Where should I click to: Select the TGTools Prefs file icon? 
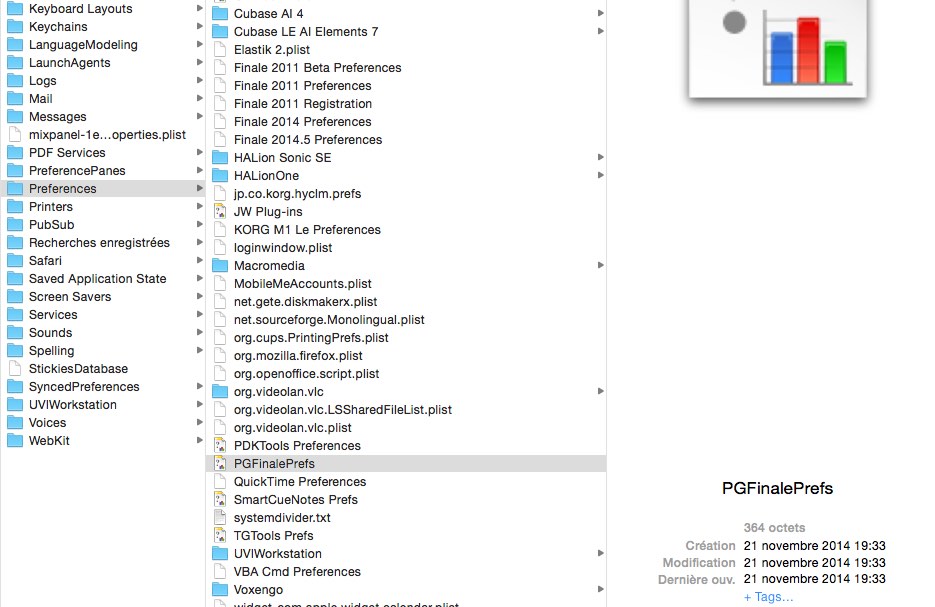pos(220,536)
